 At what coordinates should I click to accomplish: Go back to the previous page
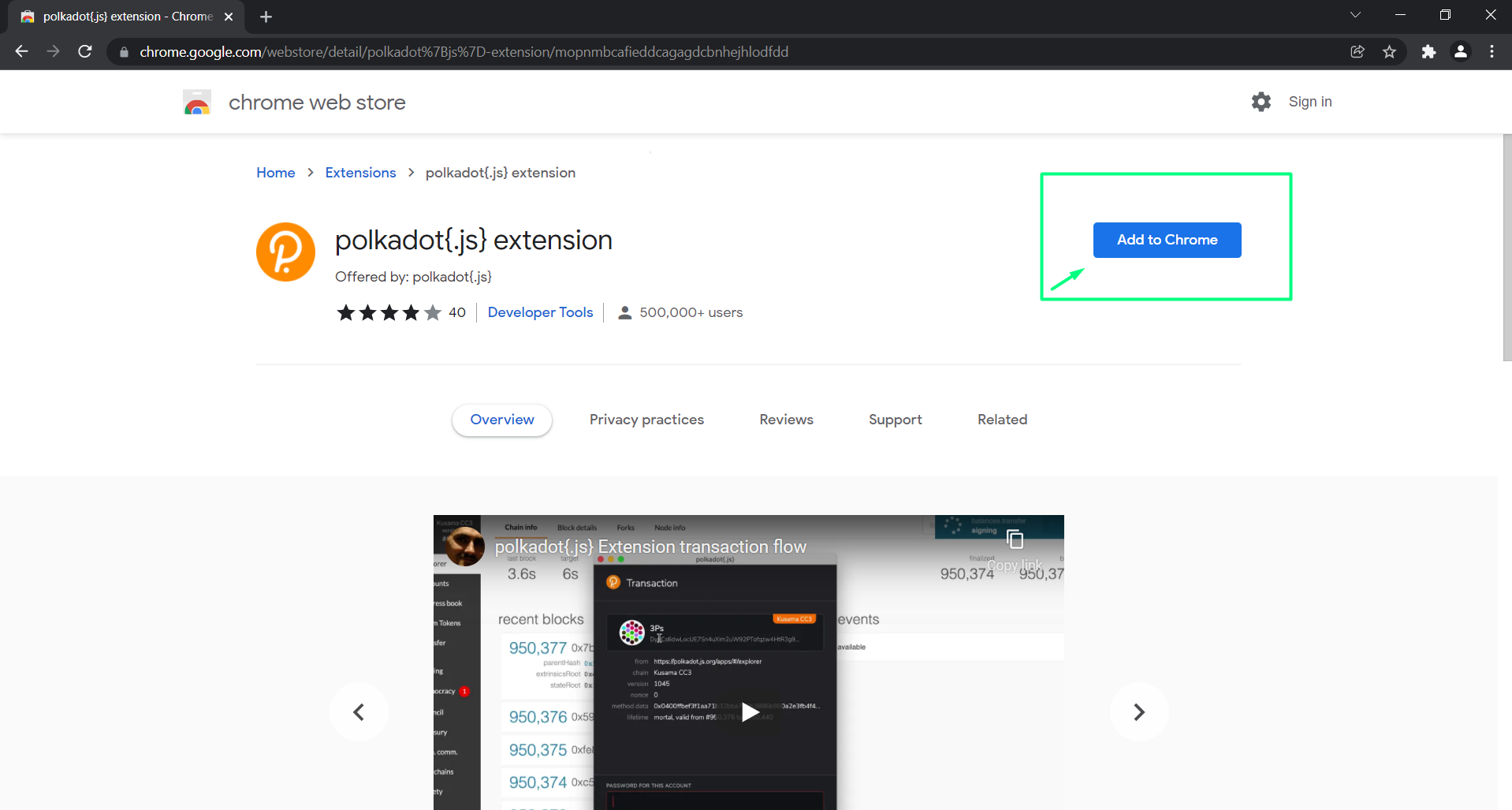tap(21, 52)
